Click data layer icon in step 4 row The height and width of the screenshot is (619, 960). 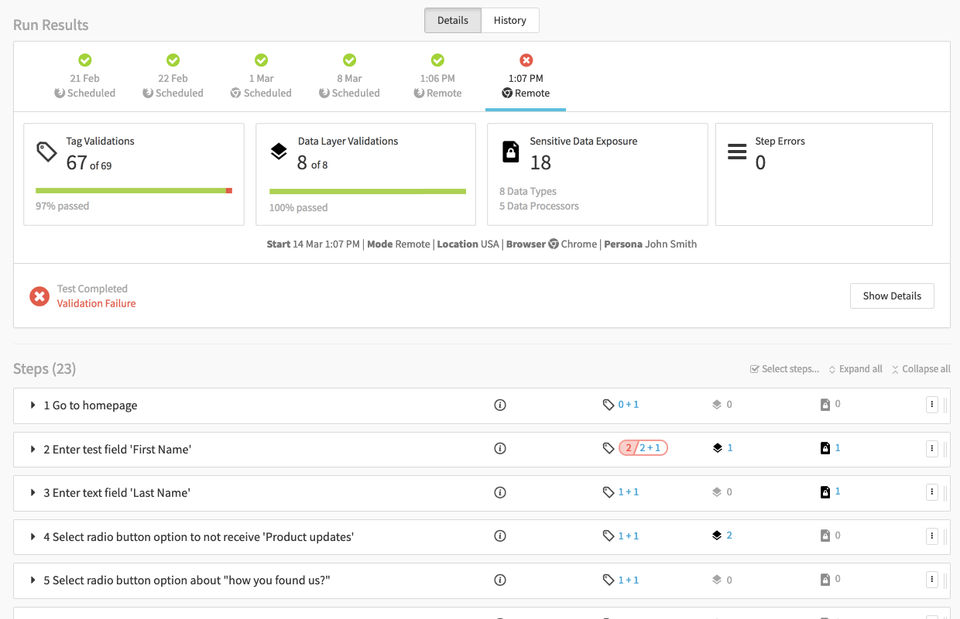pyautogui.click(x=716, y=536)
